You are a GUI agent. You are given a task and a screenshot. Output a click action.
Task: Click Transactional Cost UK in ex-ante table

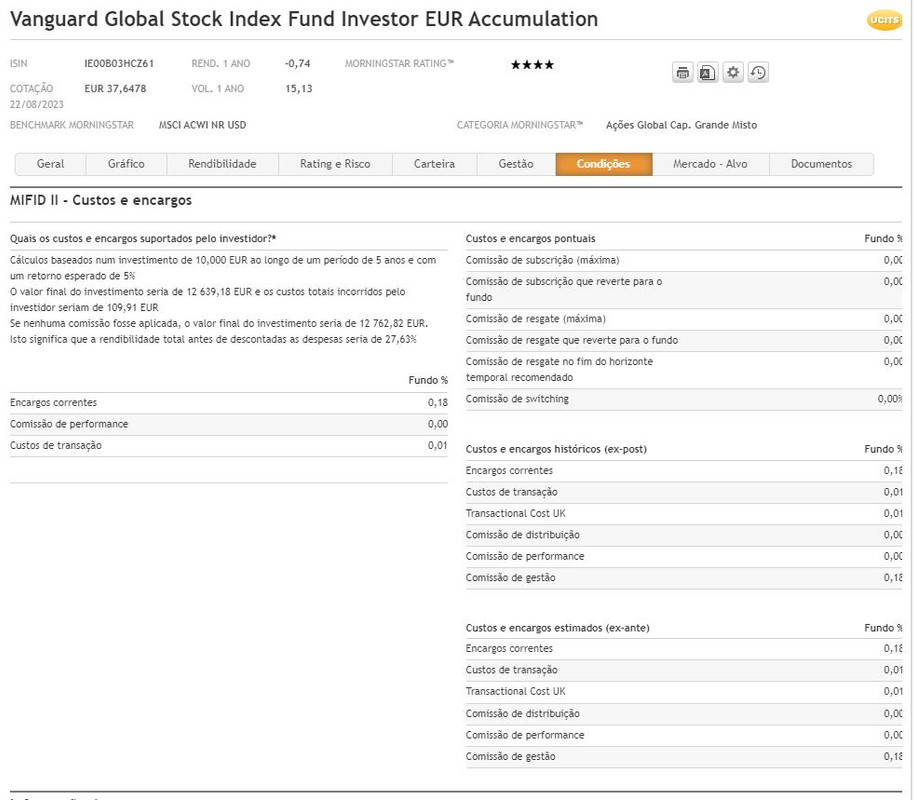point(684,692)
